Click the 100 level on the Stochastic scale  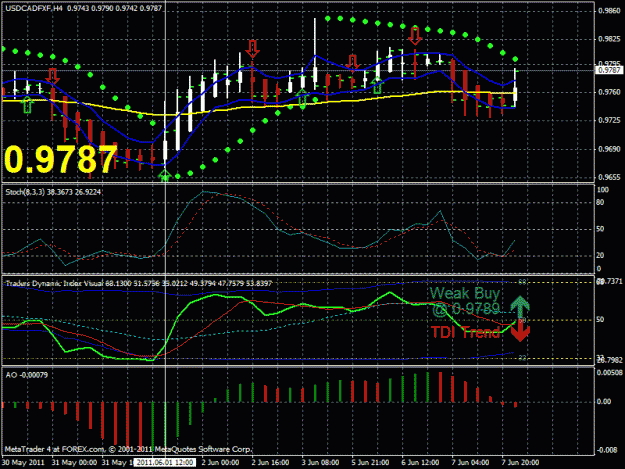pos(603,190)
